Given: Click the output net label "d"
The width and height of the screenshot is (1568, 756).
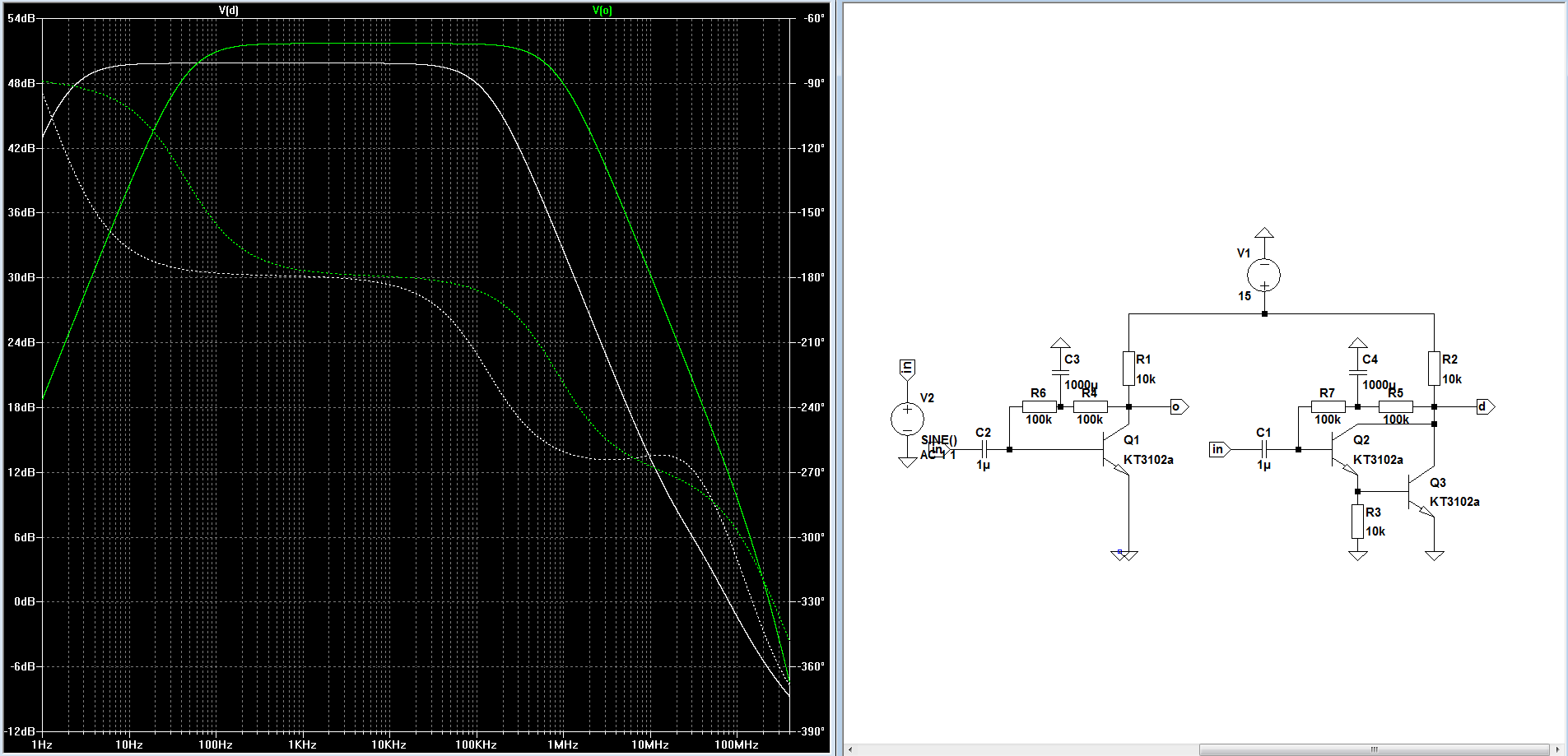Looking at the screenshot, I should click(1486, 406).
